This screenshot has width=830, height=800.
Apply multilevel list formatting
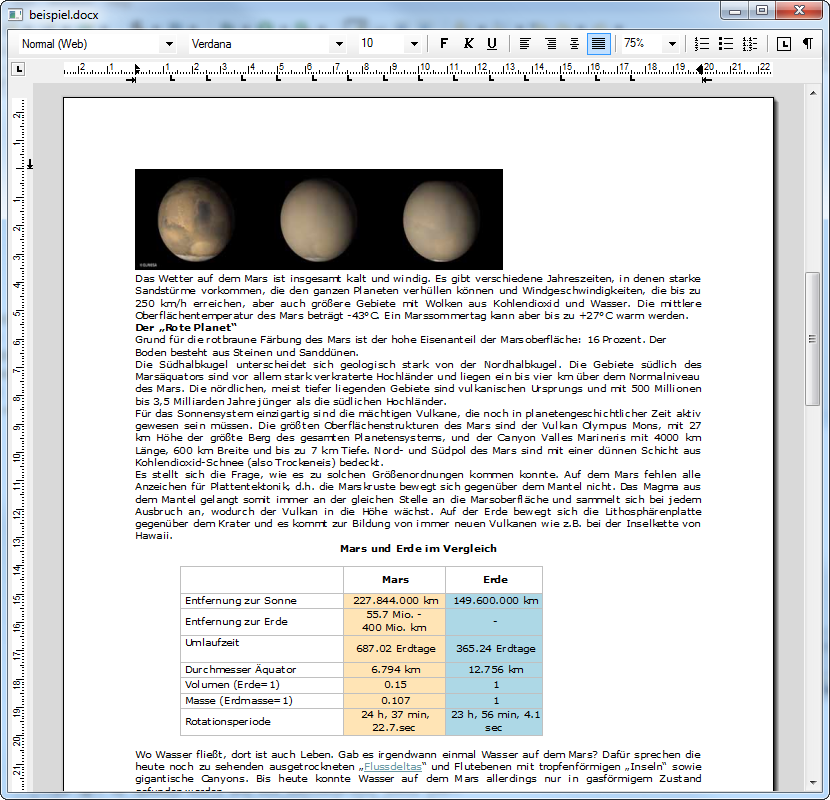click(x=750, y=44)
